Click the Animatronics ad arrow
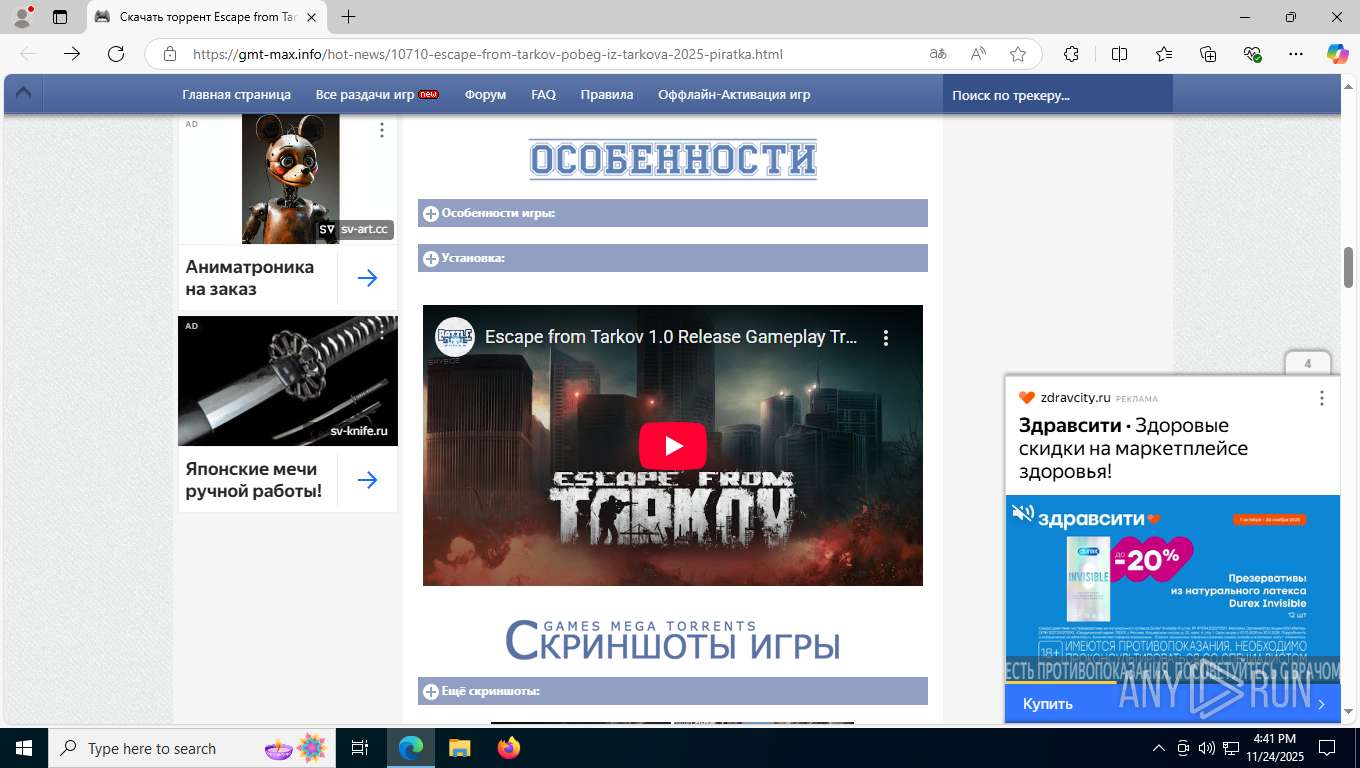This screenshot has height=768, width=1360. point(367,278)
